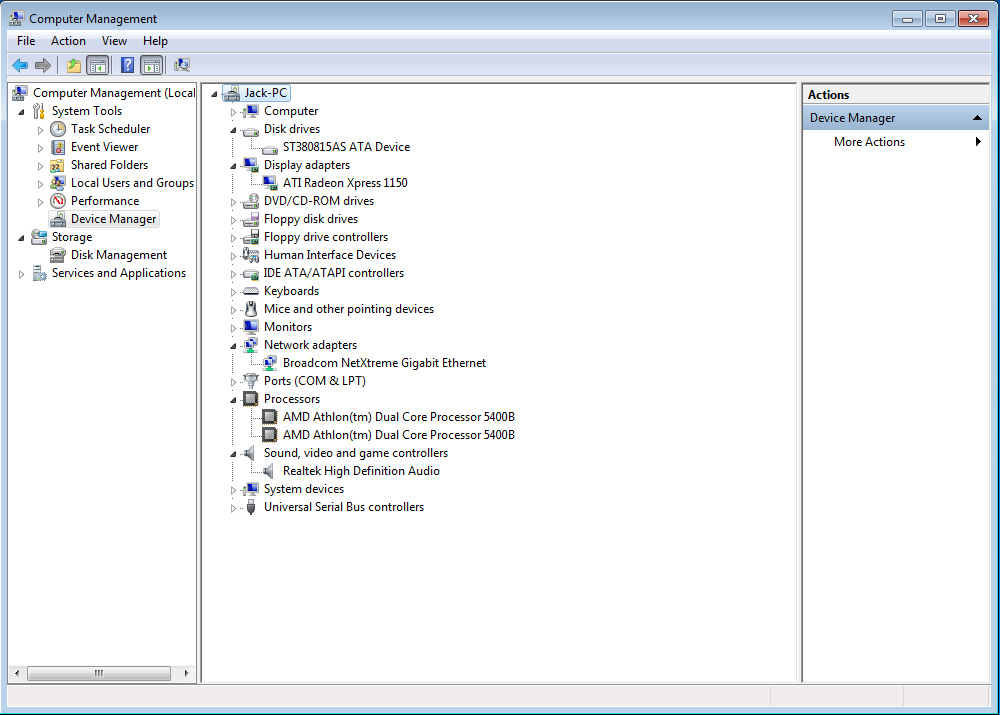This screenshot has width=1000, height=715.
Task: Click Scan for hardware changes icon
Action: [x=182, y=65]
